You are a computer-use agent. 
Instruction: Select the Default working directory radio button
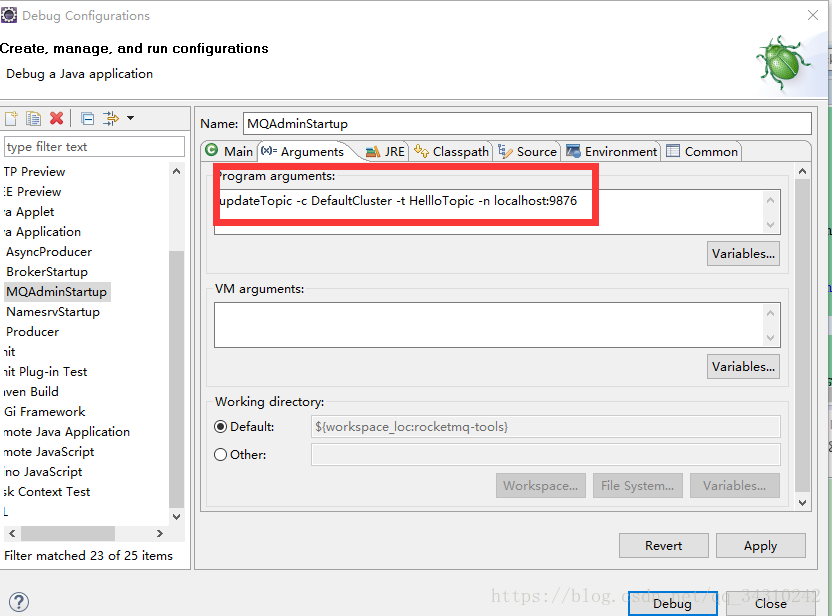221,425
